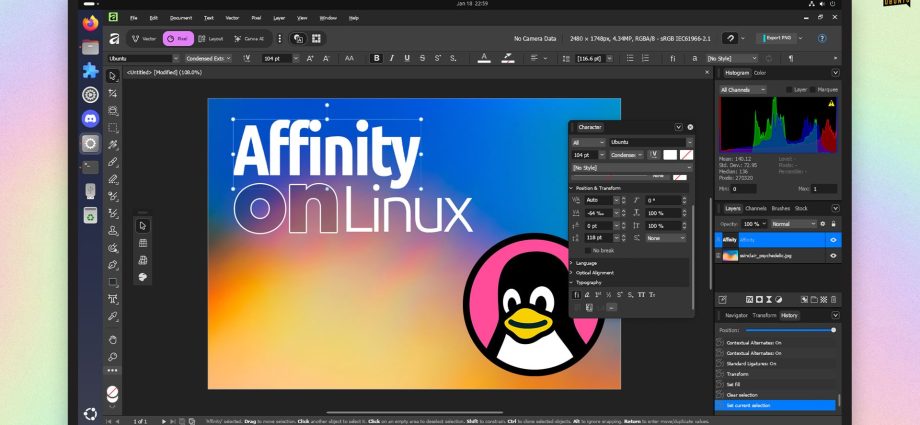Hide the Affinity text layer
This screenshot has width=920, height=425.
click(x=833, y=240)
